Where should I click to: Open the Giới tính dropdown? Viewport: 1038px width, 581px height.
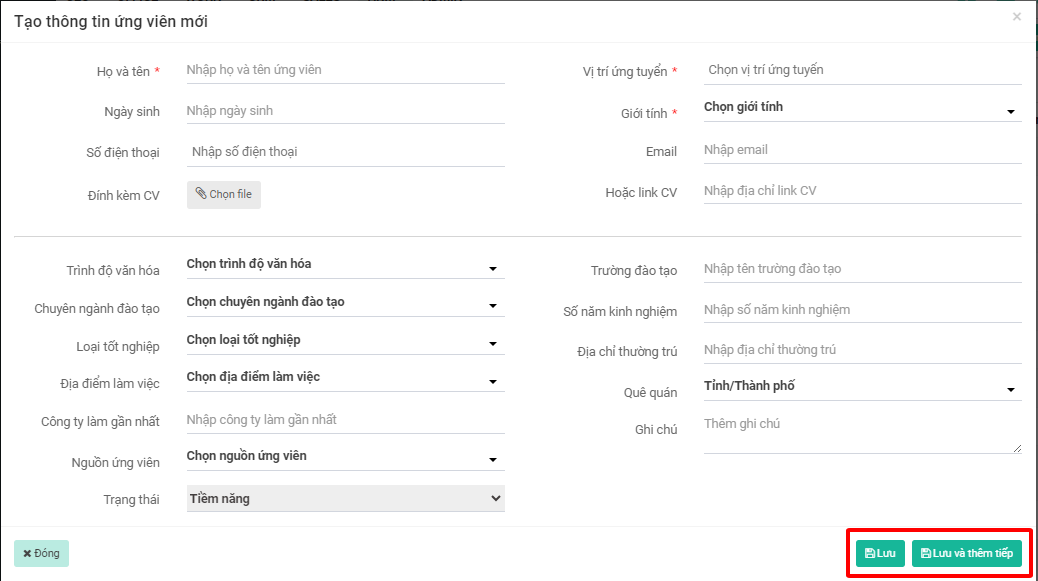pyautogui.click(x=861, y=108)
